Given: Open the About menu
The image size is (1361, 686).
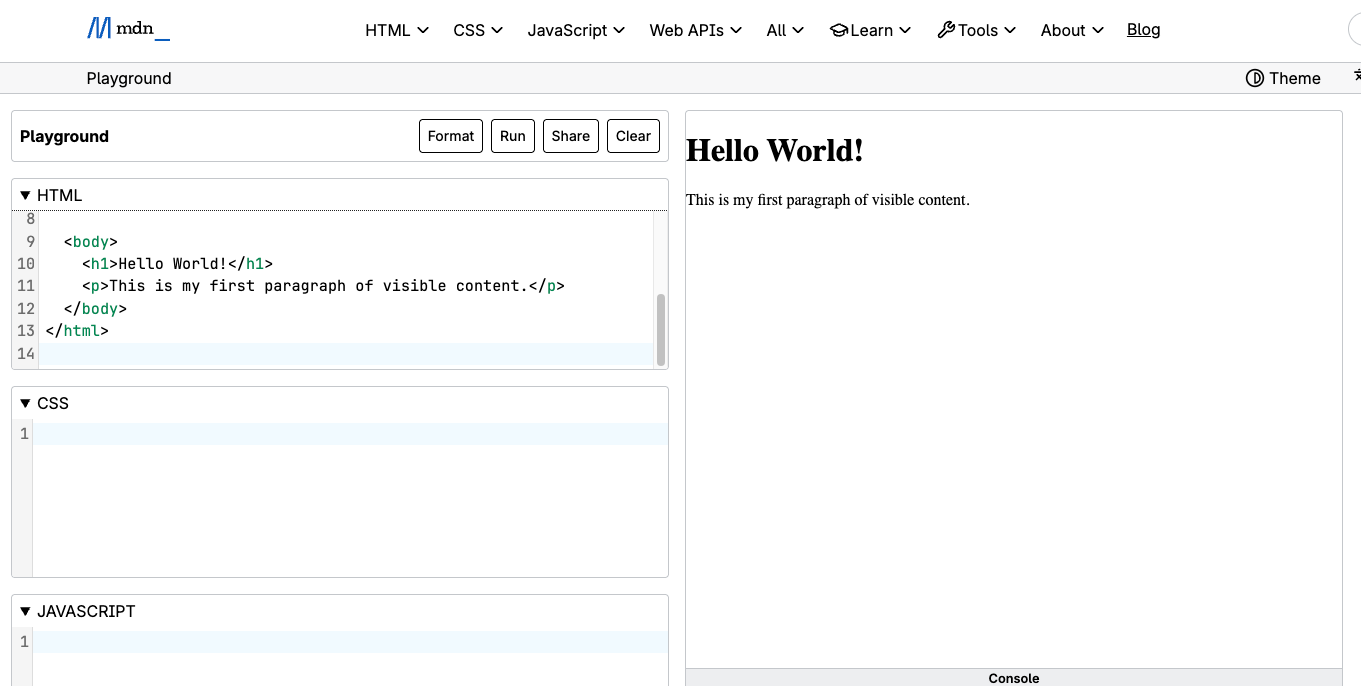Looking at the screenshot, I should pos(1072,30).
